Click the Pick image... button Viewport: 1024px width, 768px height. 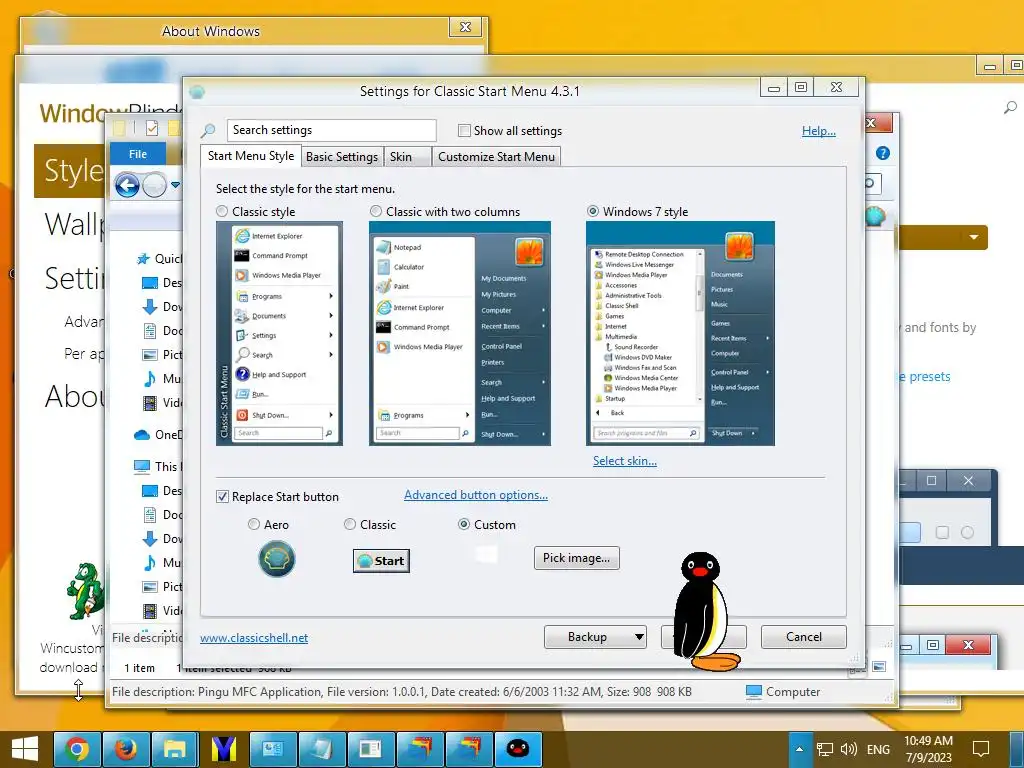click(577, 558)
